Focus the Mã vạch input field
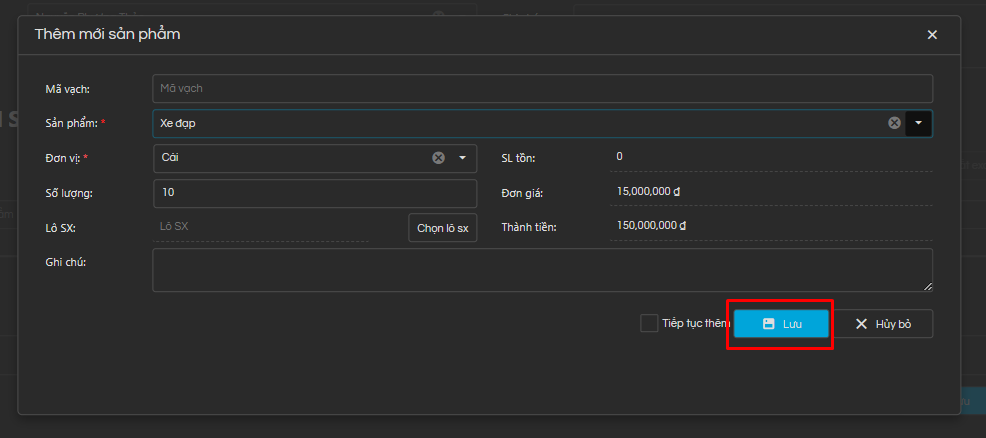The width and height of the screenshot is (986, 438). [x=542, y=88]
